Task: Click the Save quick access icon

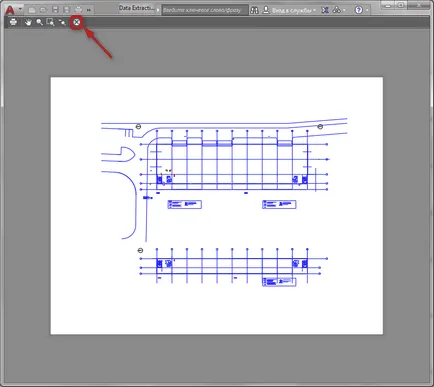Action: coord(55,10)
